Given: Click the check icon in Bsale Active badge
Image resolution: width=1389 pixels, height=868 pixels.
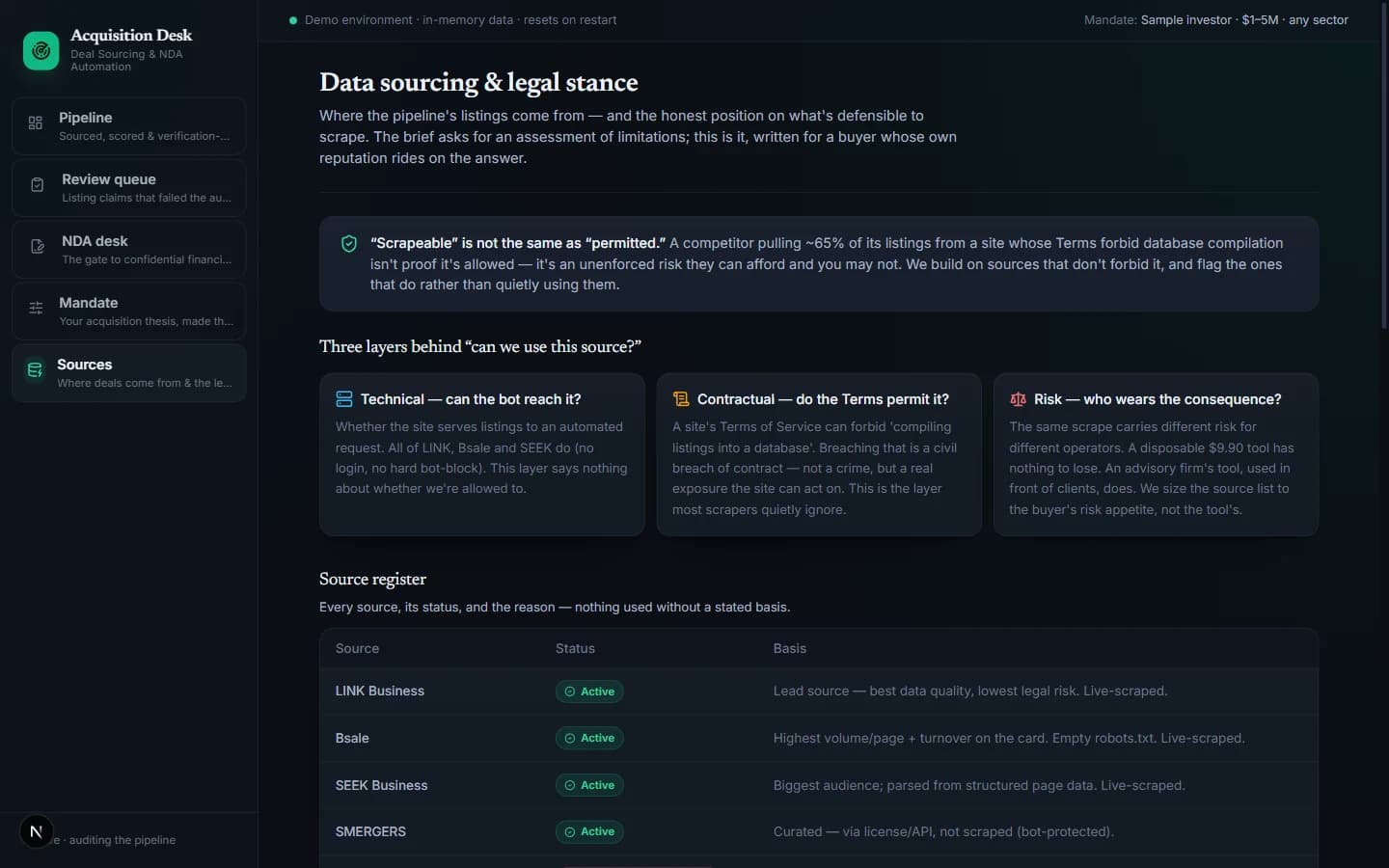Looking at the screenshot, I should click(x=570, y=739).
